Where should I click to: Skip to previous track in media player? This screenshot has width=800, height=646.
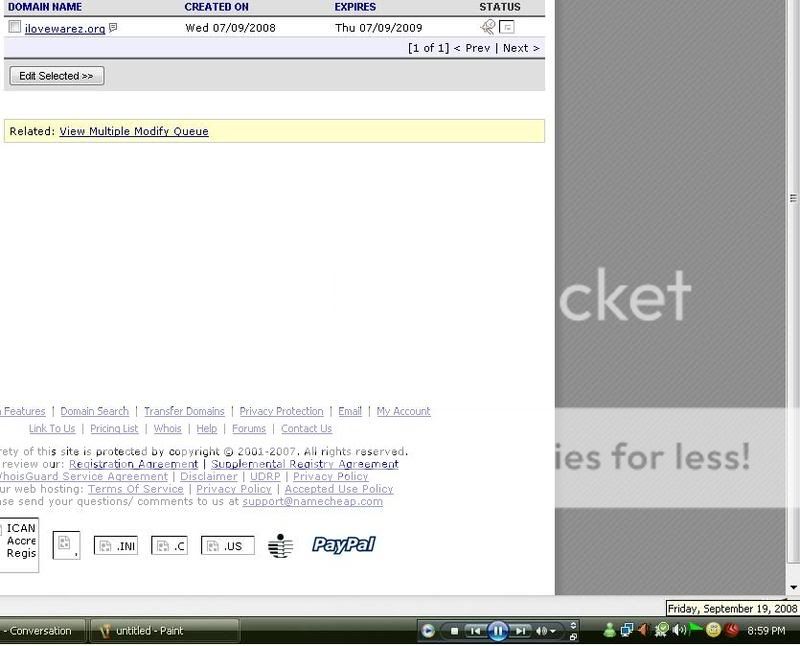tap(477, 631)
